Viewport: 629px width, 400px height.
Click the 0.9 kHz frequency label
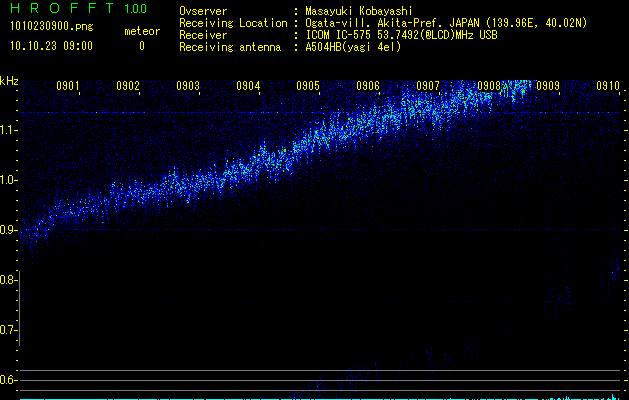pyautogui.click(x=7, y=230)
